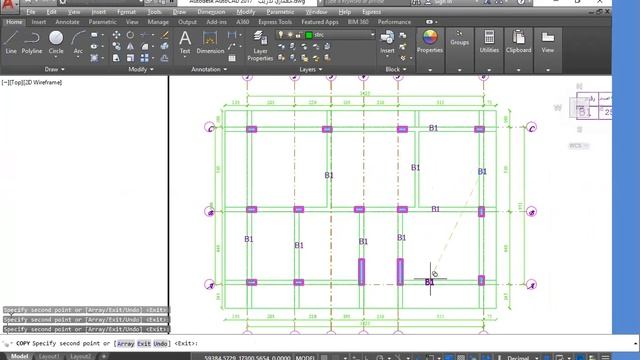Click the Array tool icon
This screenshot has width=640, height=360.
pyautogui.click(x=144, y=58)
